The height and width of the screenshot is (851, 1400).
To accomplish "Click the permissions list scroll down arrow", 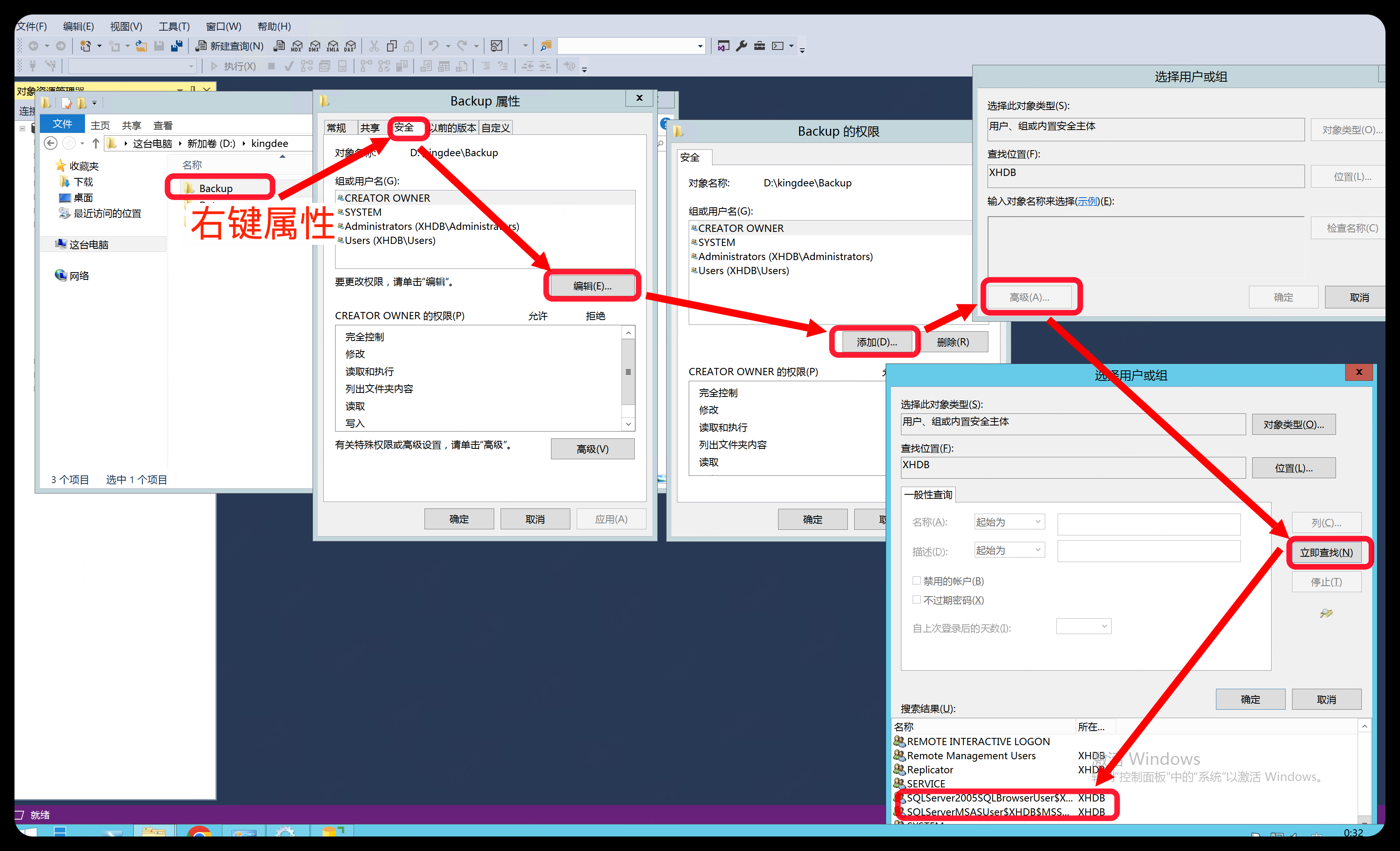I will [x=628, y=423].
